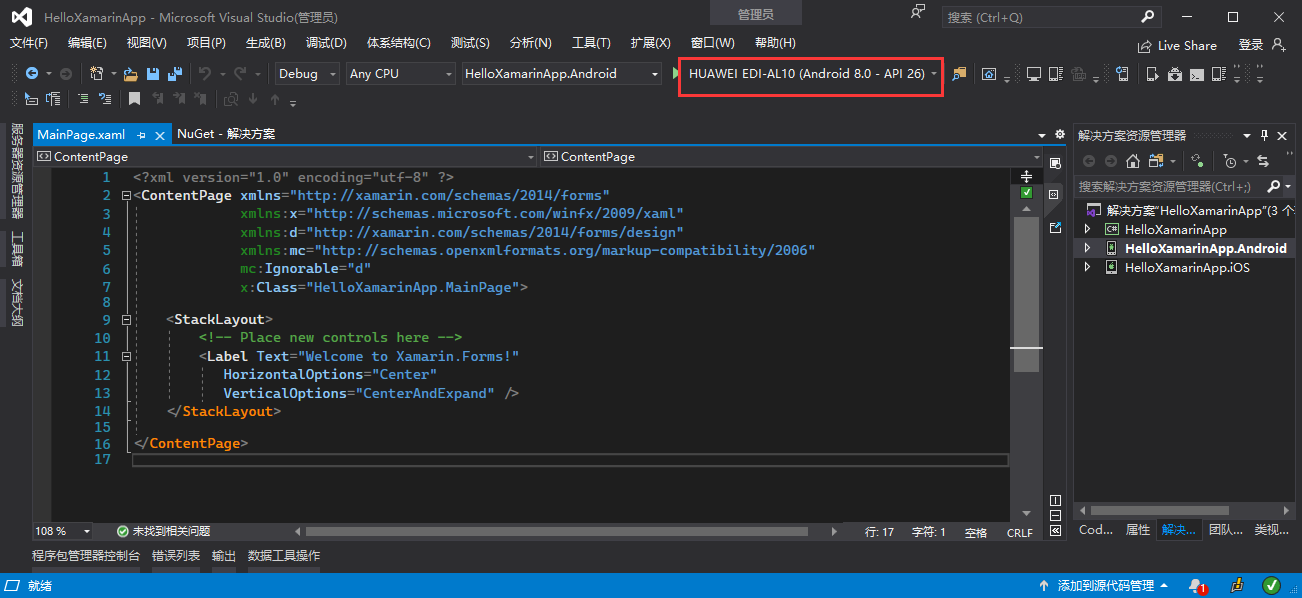The width and height of the screenshot is (1302, 598).
Task: Click the Save All toolbar icon
Action: (173, 74)
